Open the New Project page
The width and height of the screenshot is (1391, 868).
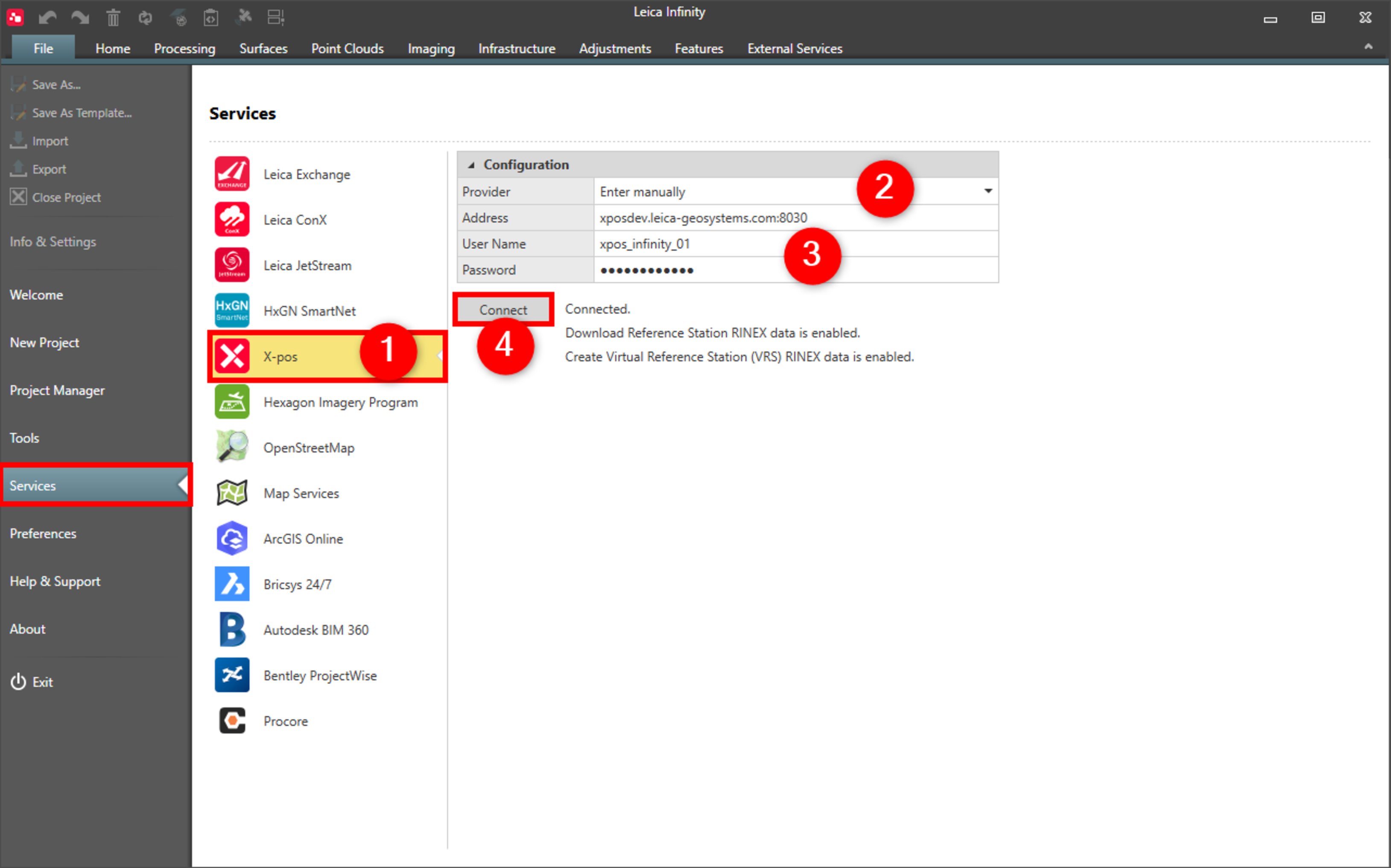click(x=44, y=342)
